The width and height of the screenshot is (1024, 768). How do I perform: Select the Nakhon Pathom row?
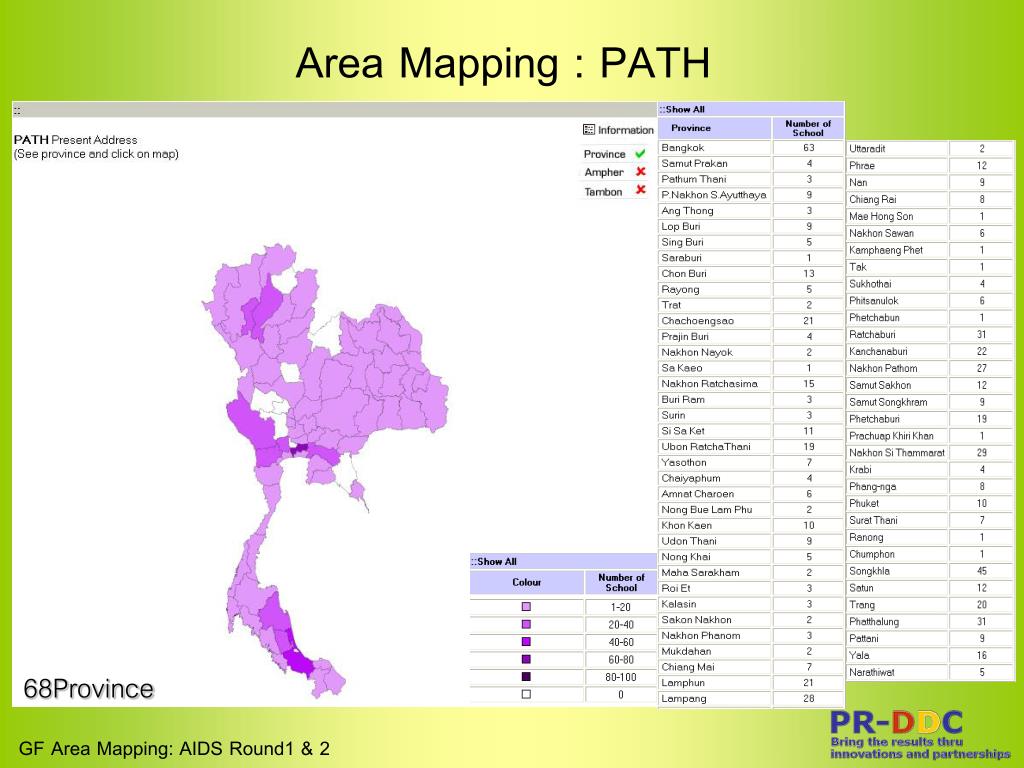point(930,368)
